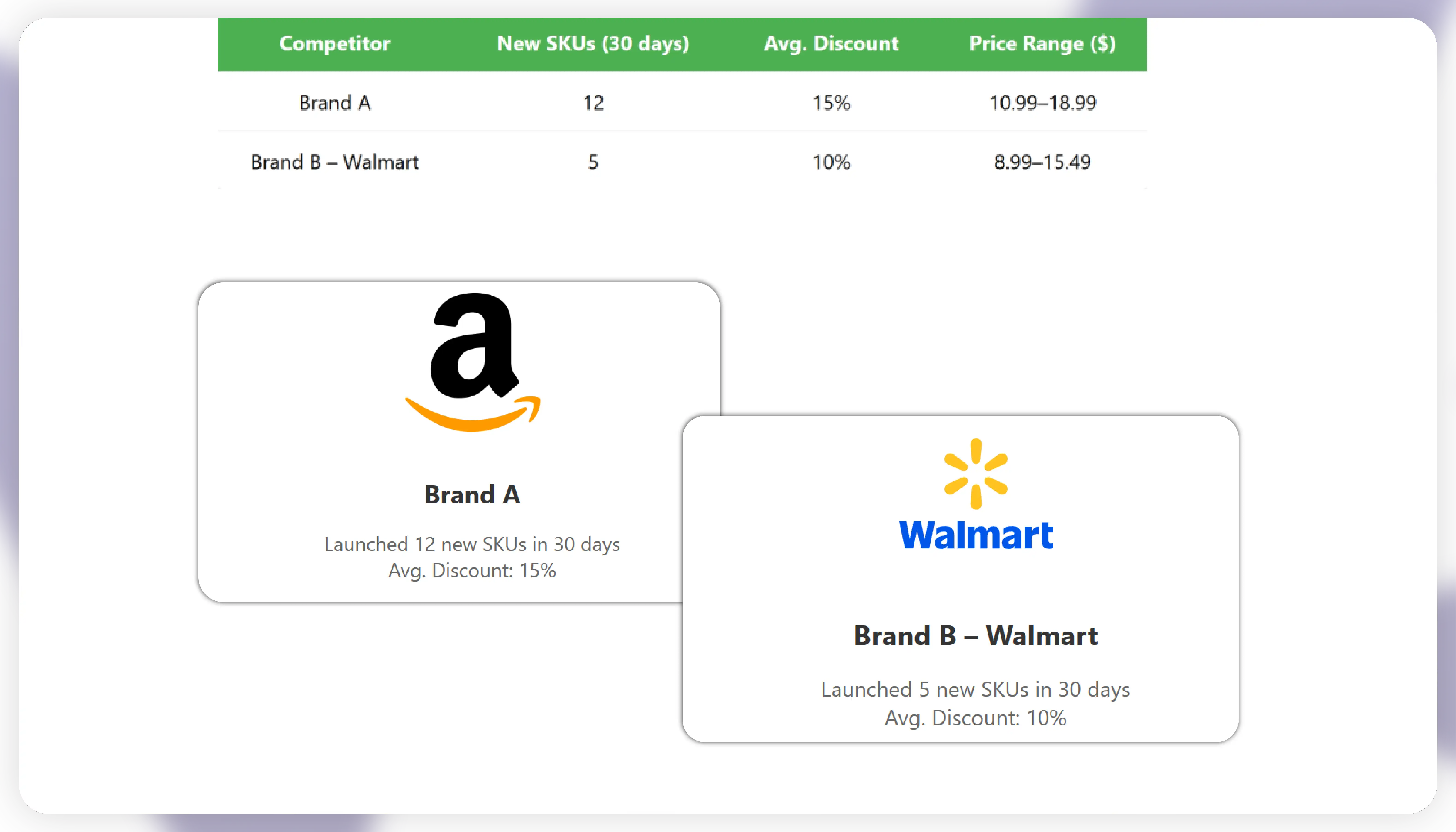Select the Brand A table cell

[x=335, y=103]
